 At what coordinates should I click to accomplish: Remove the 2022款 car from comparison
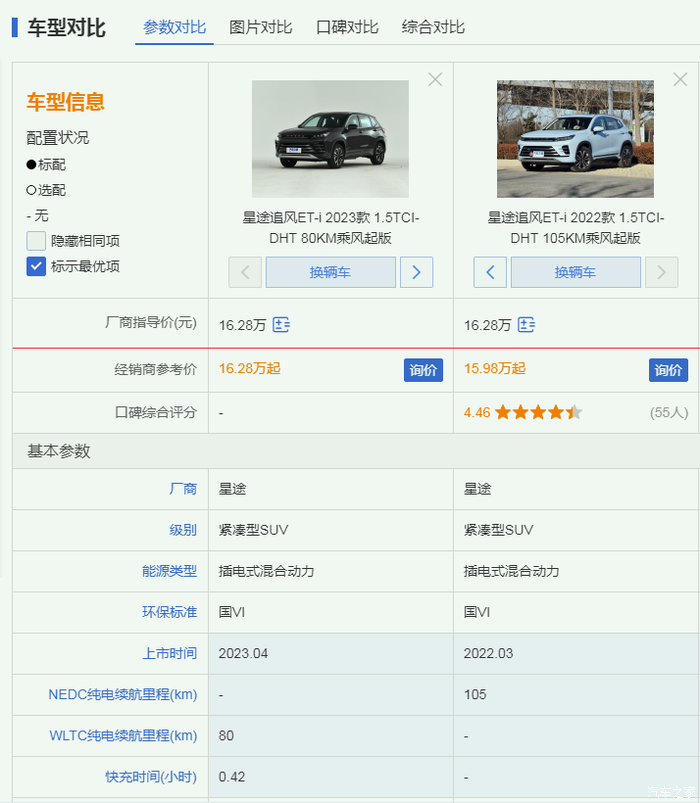coord(680,80)
